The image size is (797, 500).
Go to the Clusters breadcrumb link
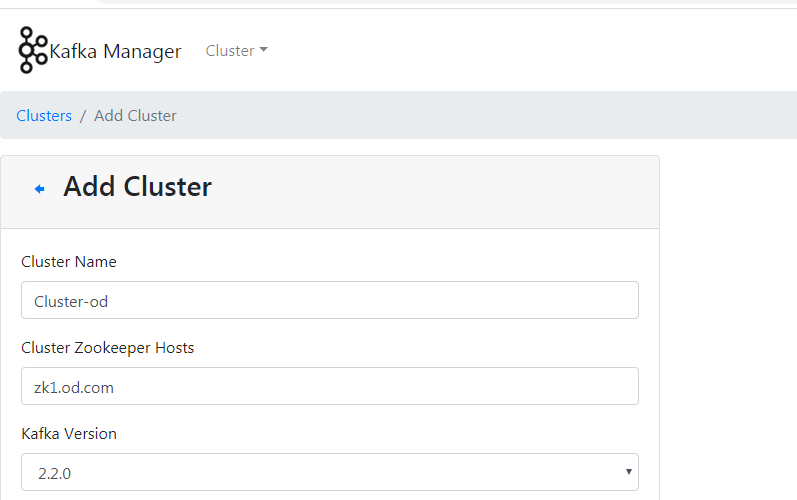pyautogui.click(x=44, y=115)
